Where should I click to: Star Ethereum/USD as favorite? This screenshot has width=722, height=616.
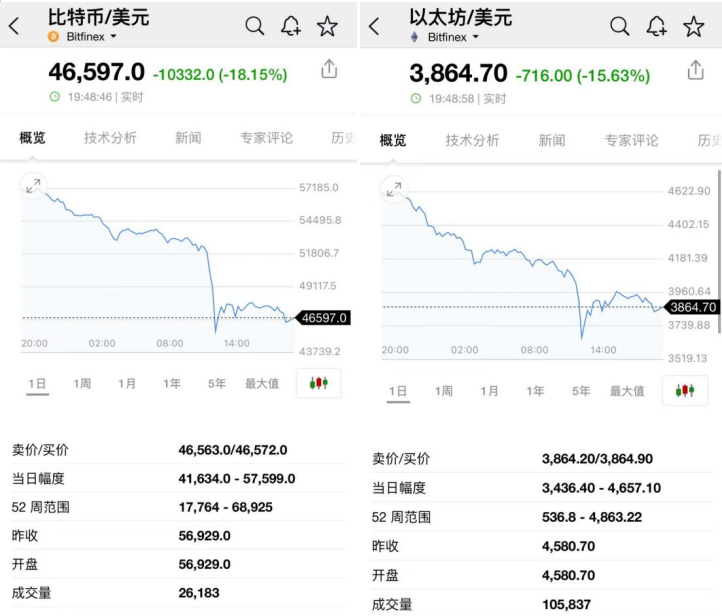[x=693, y=27]
